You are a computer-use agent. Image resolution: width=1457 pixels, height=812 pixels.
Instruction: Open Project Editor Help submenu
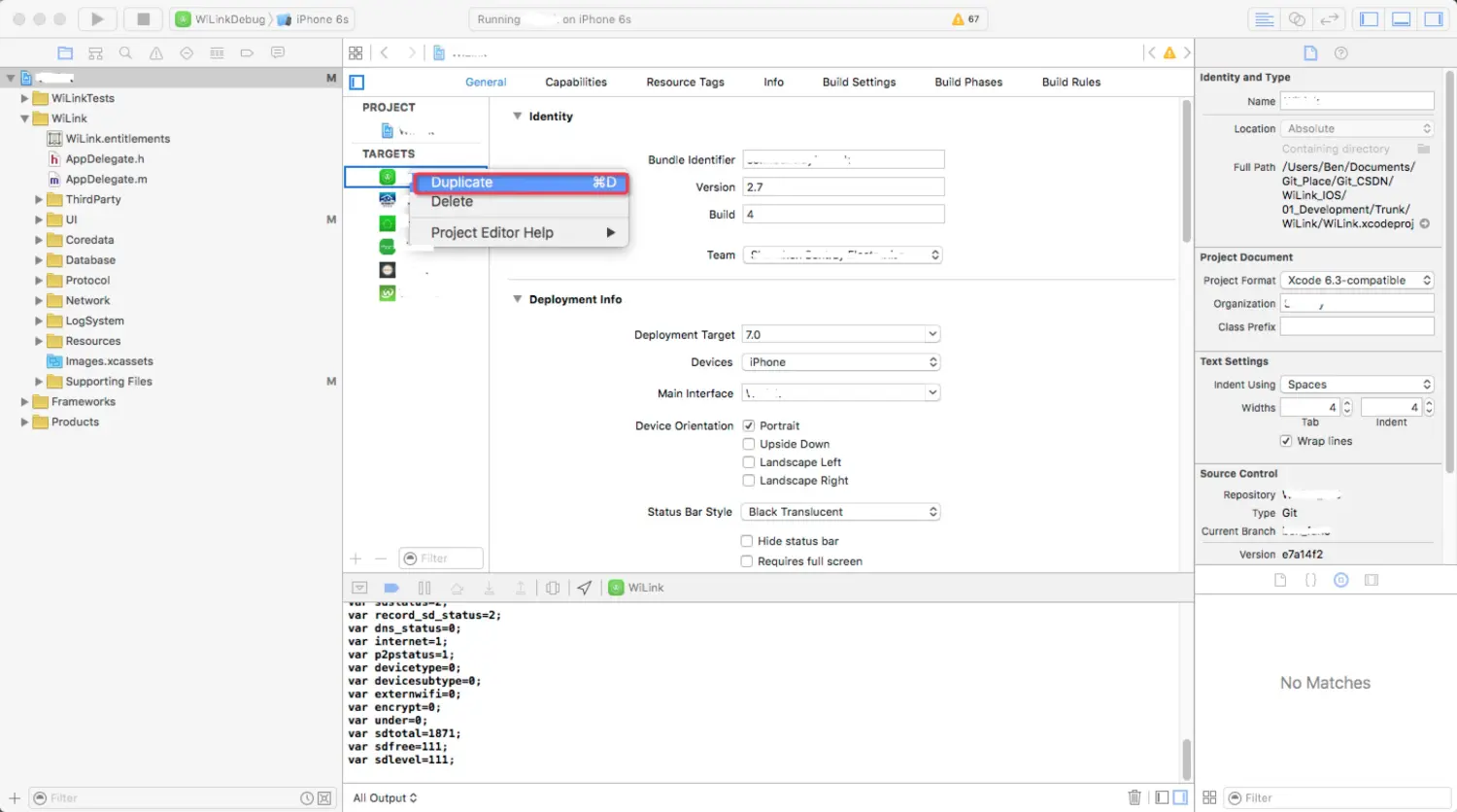[520, 233]
